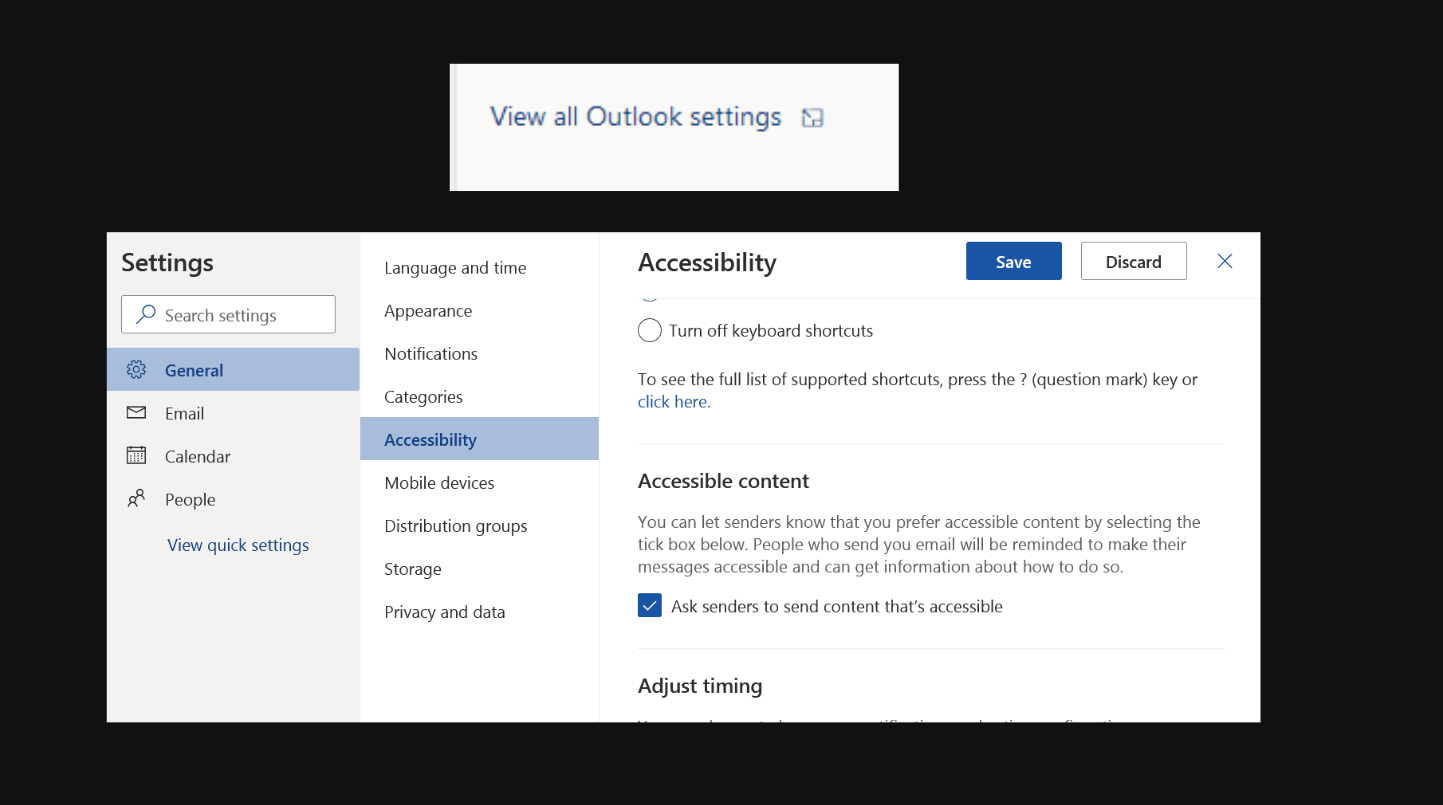Click the Settings title text
This screenshot has height=805, width=1443.
(x=167, y=262)
